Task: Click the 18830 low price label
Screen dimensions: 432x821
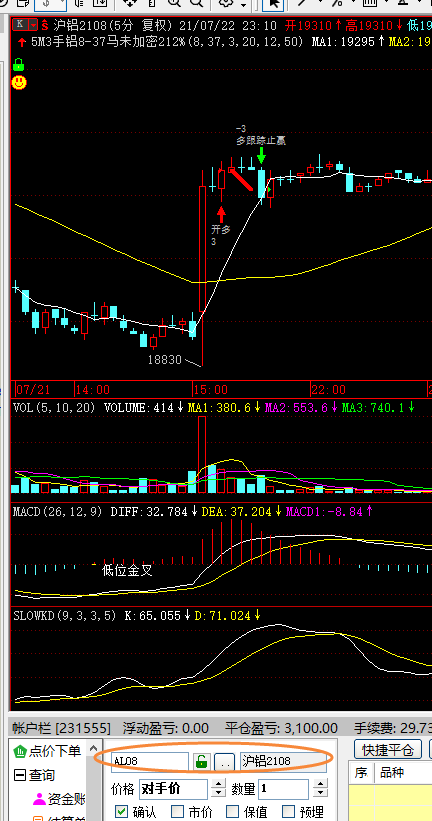Action: pos(164,360)
